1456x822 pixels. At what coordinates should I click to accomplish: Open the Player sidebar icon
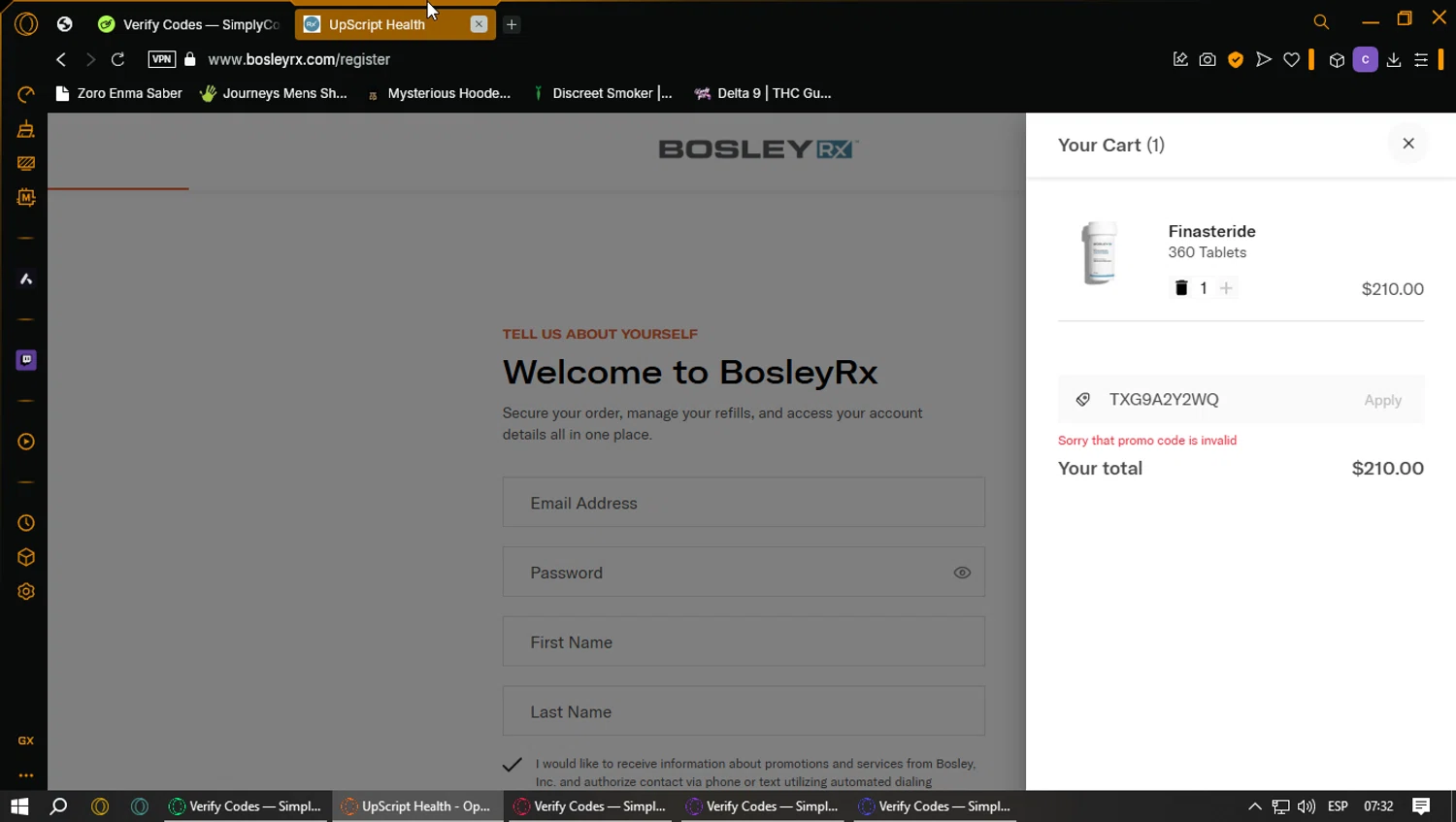point(26,442)
